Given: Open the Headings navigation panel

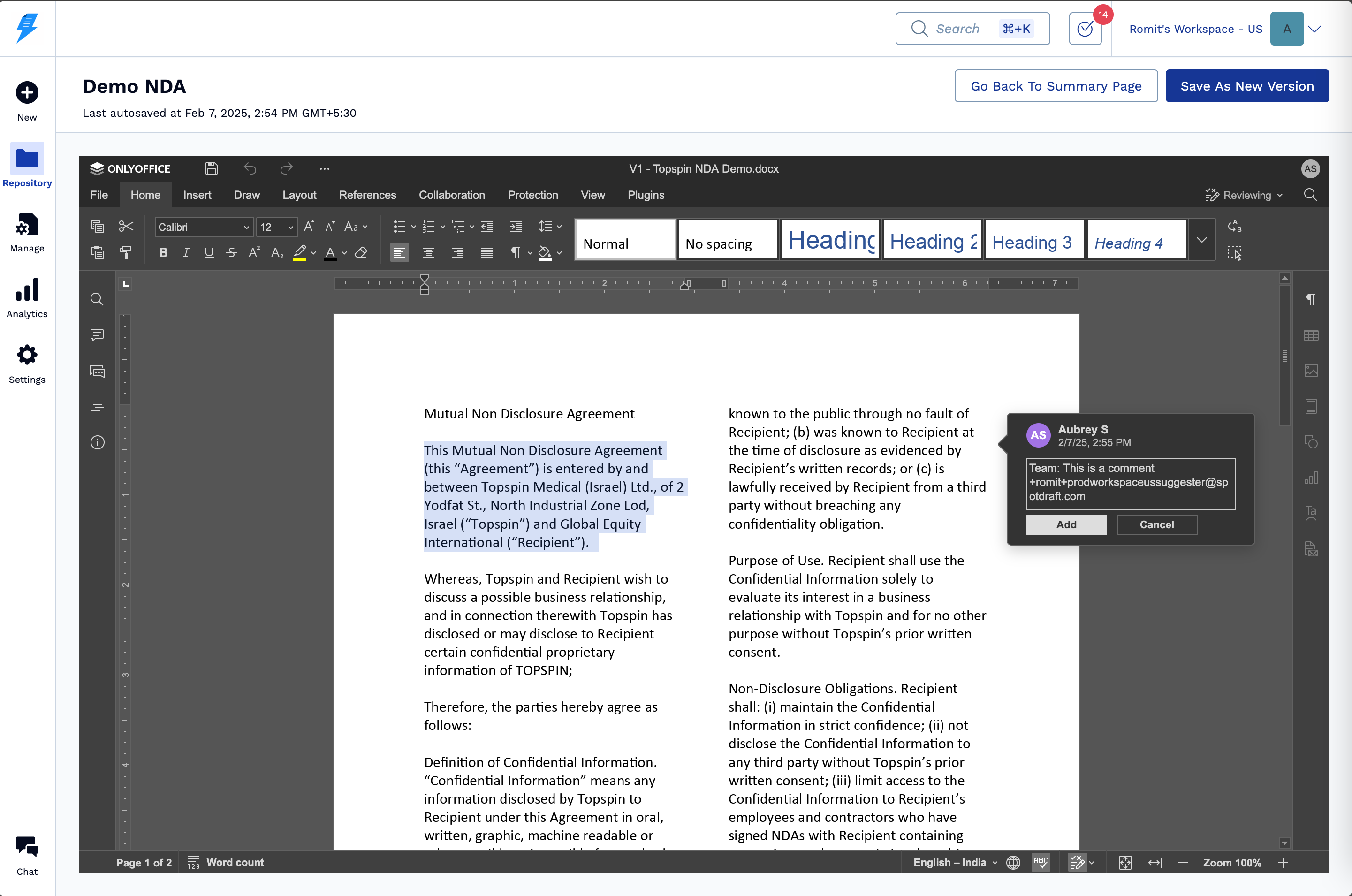Looking at the screenshot, I should click(x=97, y=406).
